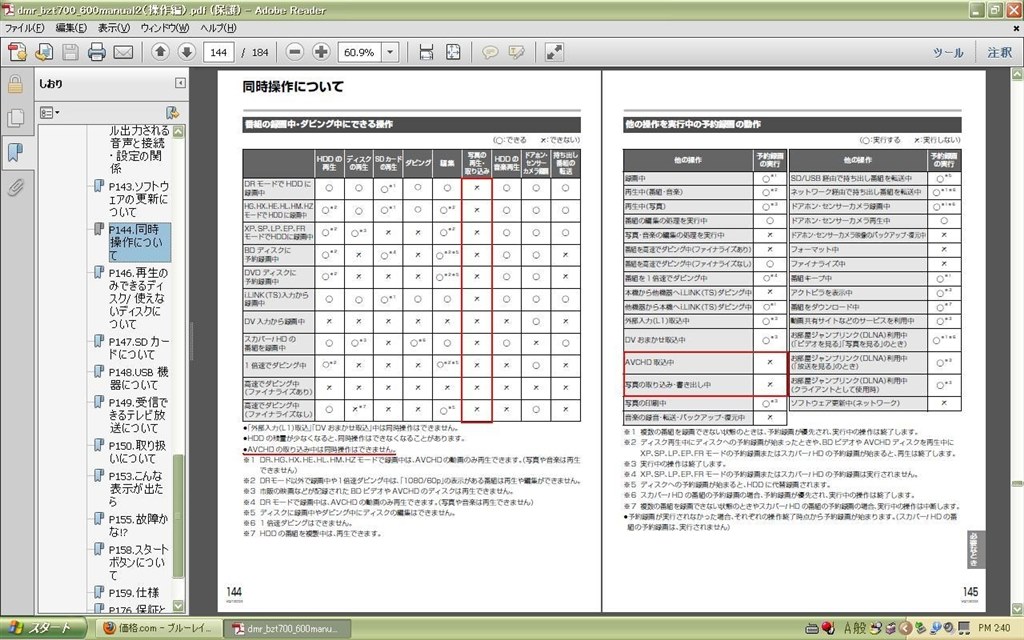Click the scrolling mode fit-width icon

(x=426, y=52)
